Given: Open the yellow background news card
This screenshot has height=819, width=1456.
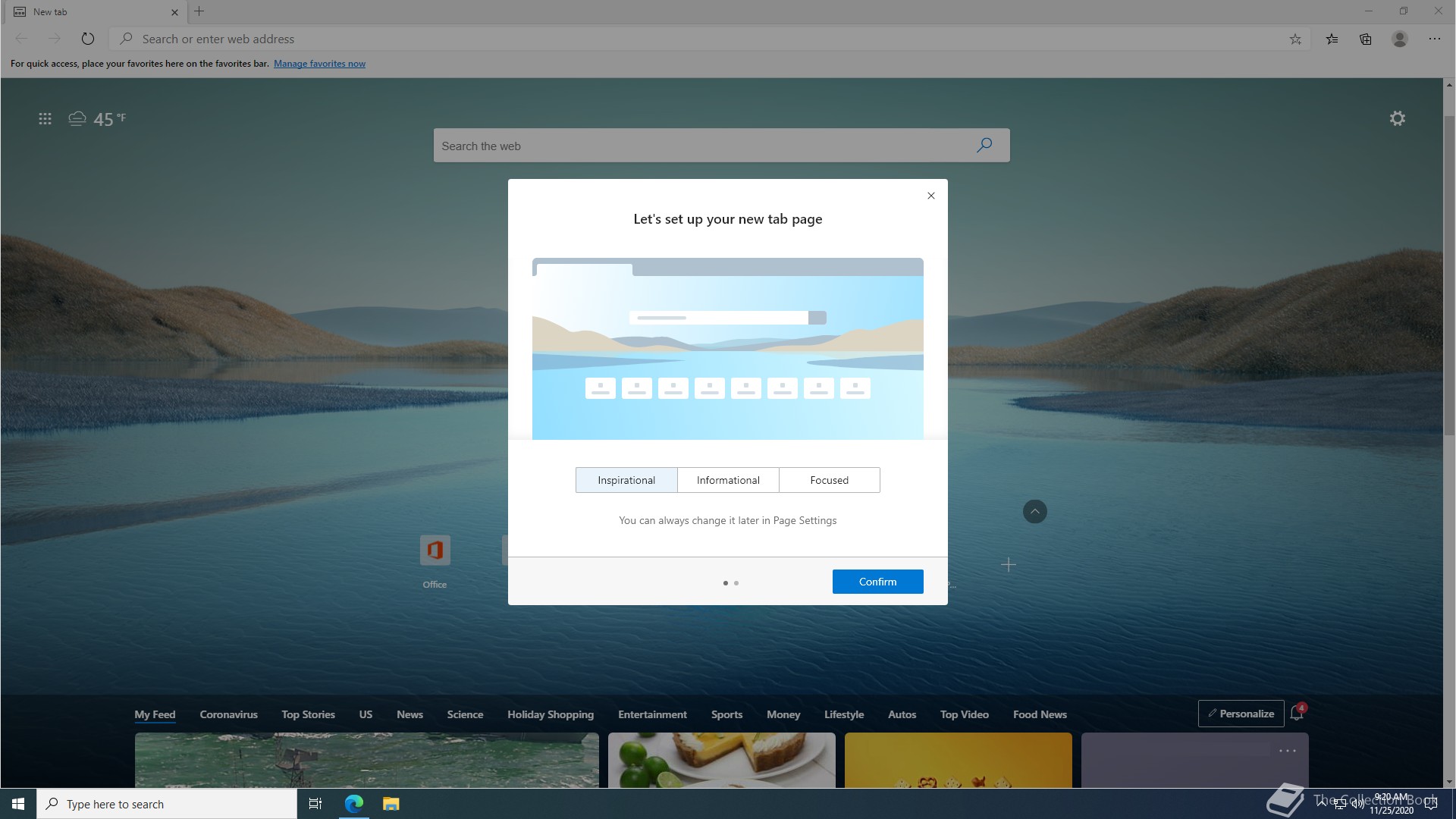Looking at the screenshot, I should tap(959, 760).
